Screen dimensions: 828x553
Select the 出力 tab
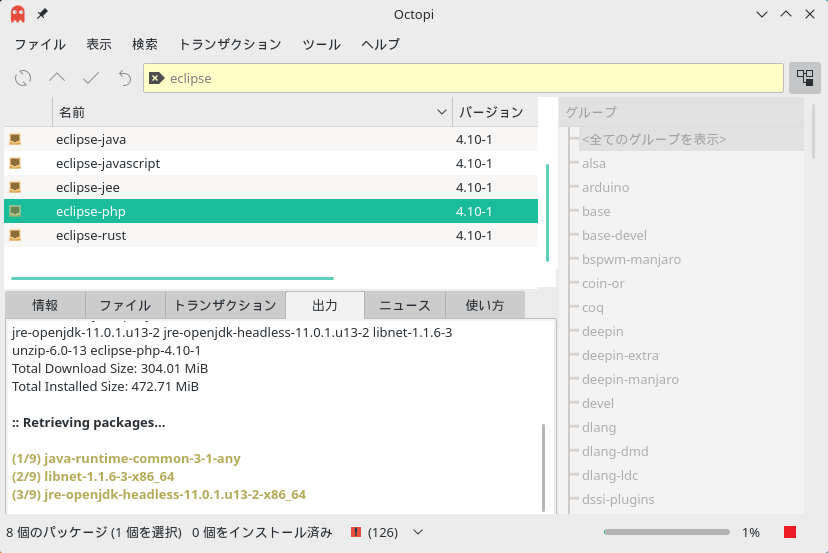point(325,305)
